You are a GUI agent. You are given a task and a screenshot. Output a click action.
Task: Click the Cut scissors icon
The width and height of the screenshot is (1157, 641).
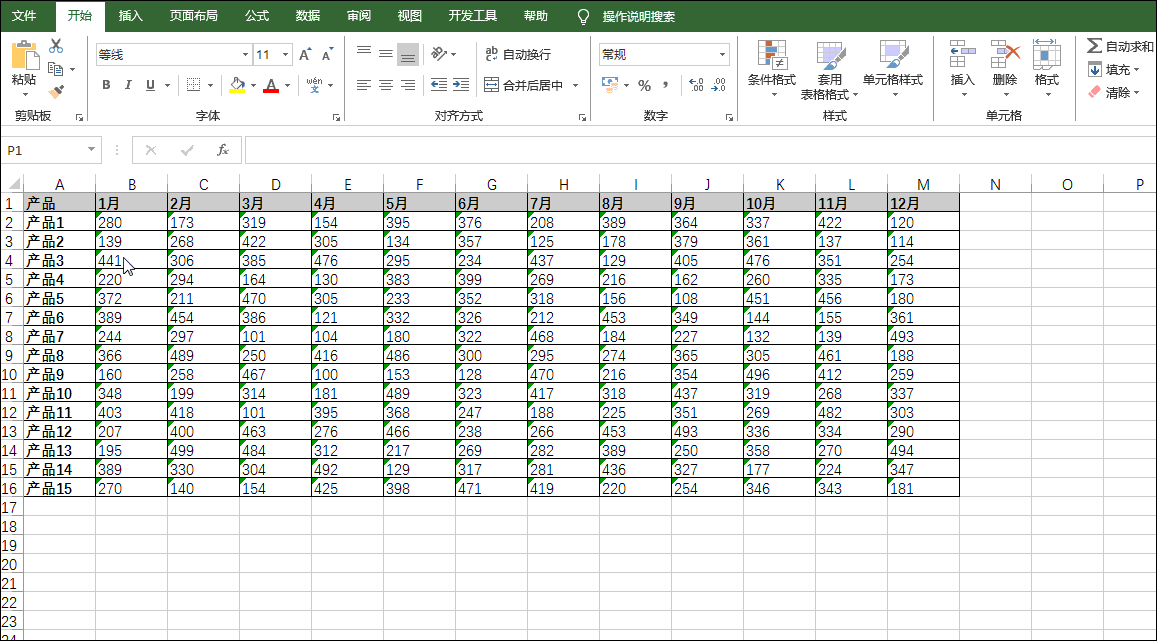[x=56, y=46]
